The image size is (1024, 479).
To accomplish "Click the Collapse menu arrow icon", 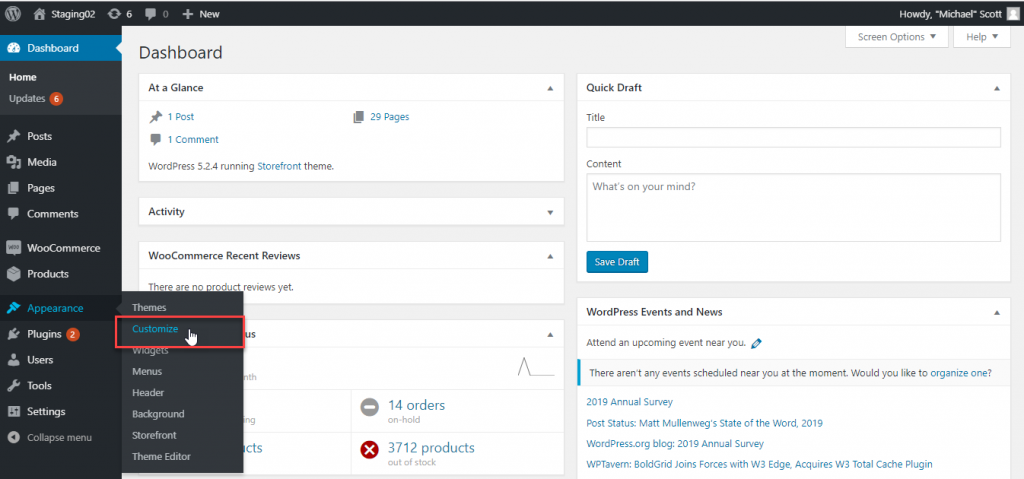I will 13,438.
